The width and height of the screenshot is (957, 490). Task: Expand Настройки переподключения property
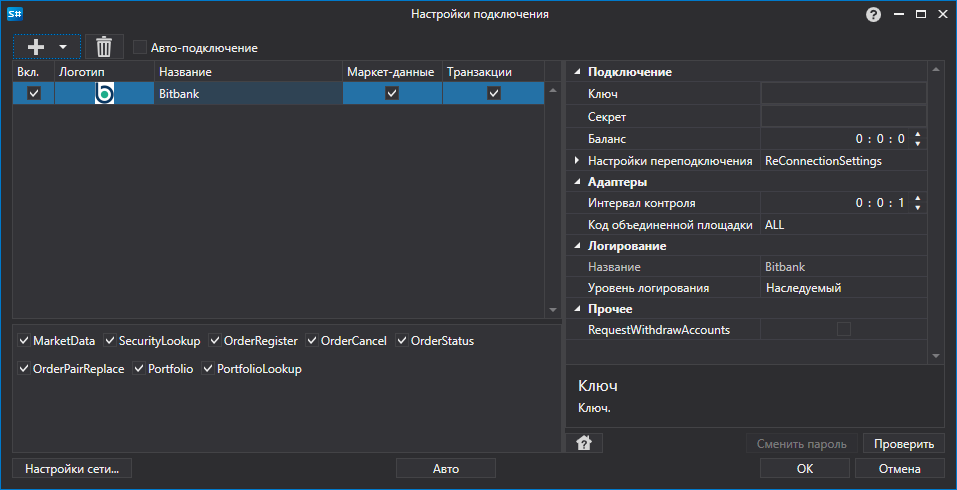click(x=577, y=160)
